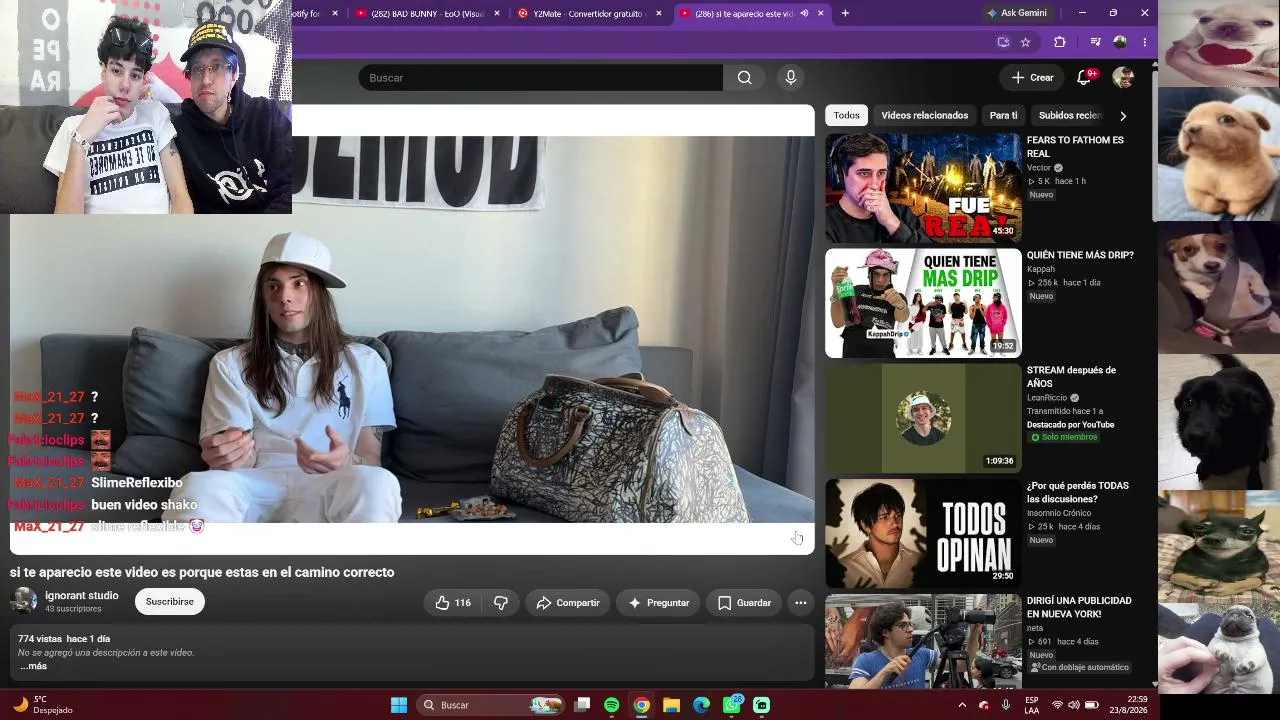
Task: Open Windows Start menu
Action: pyautogui.click(x=399, y=705)
